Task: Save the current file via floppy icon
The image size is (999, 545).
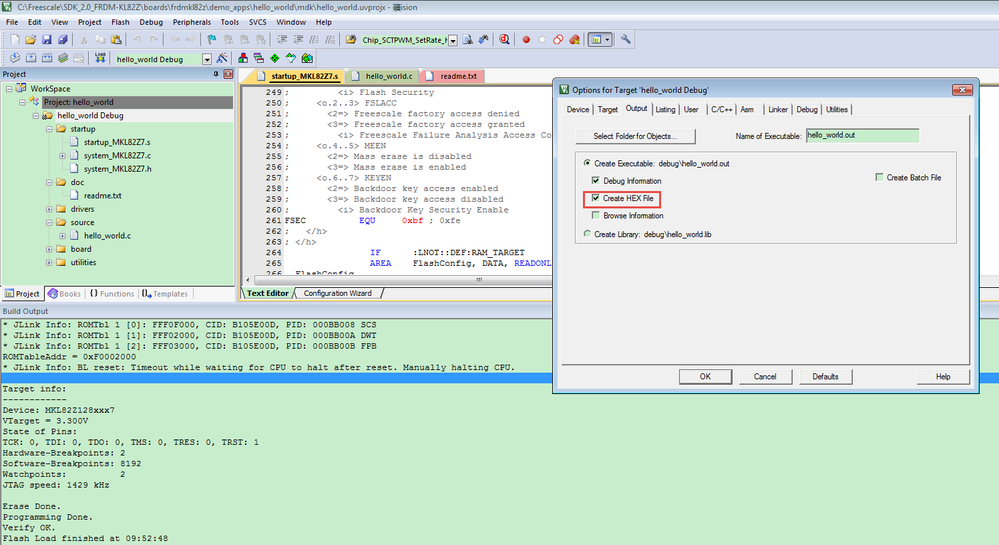Action: (x=47, y=40)
